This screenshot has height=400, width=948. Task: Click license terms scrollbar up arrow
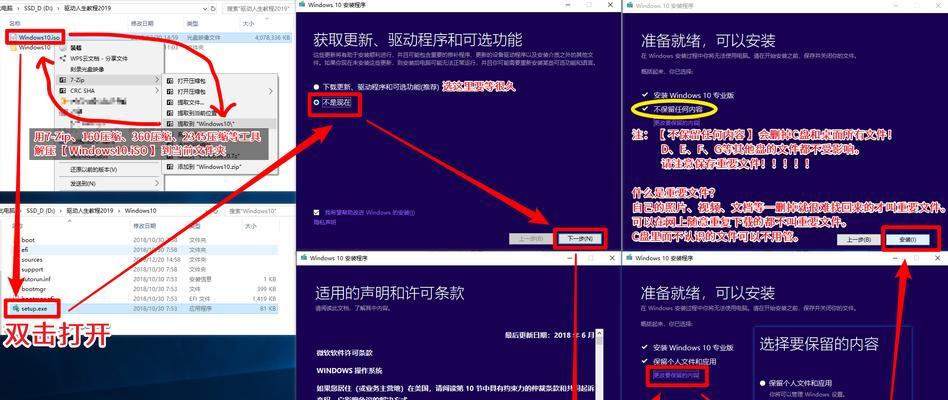pyautogui.click(x=599, y=333)
